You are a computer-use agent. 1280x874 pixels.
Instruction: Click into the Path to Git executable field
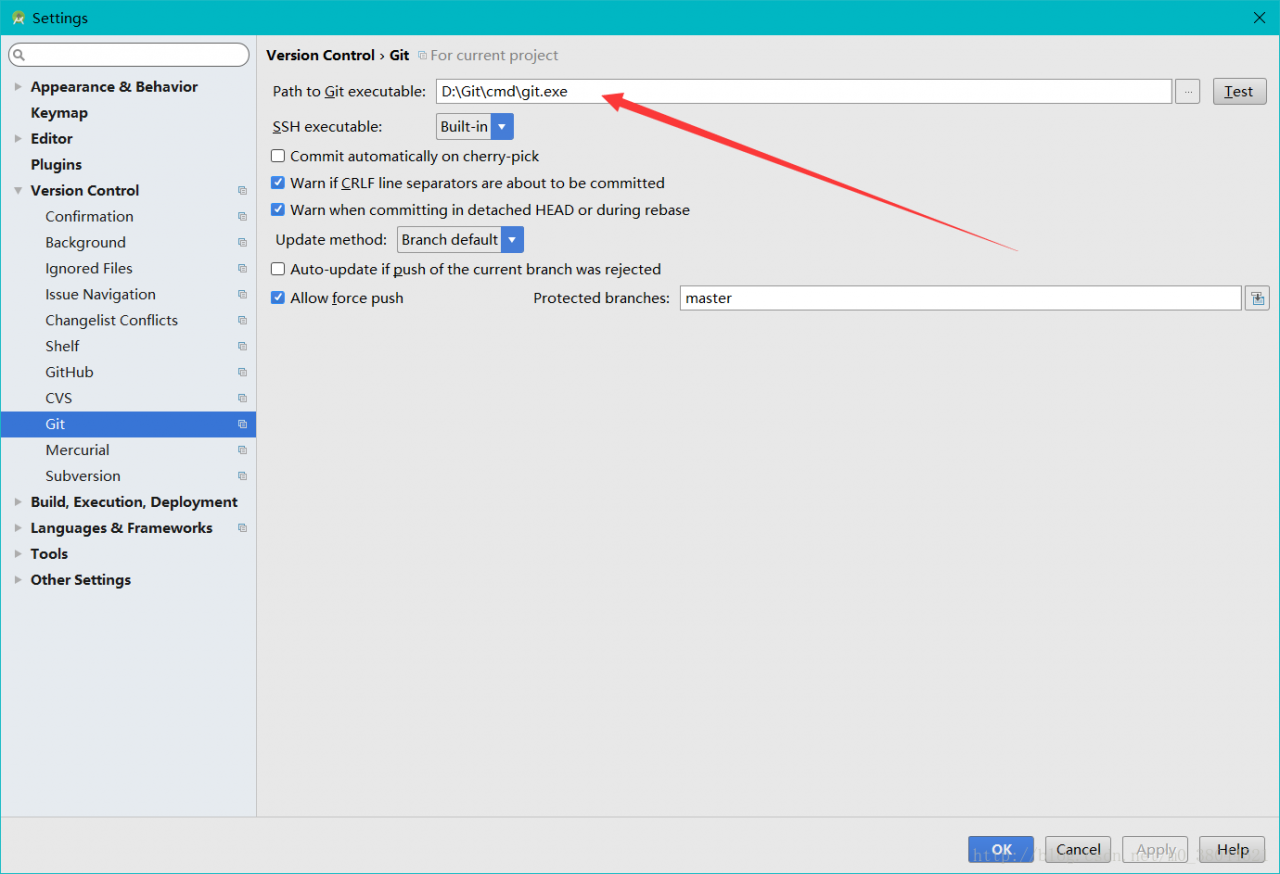pos(803,92)
